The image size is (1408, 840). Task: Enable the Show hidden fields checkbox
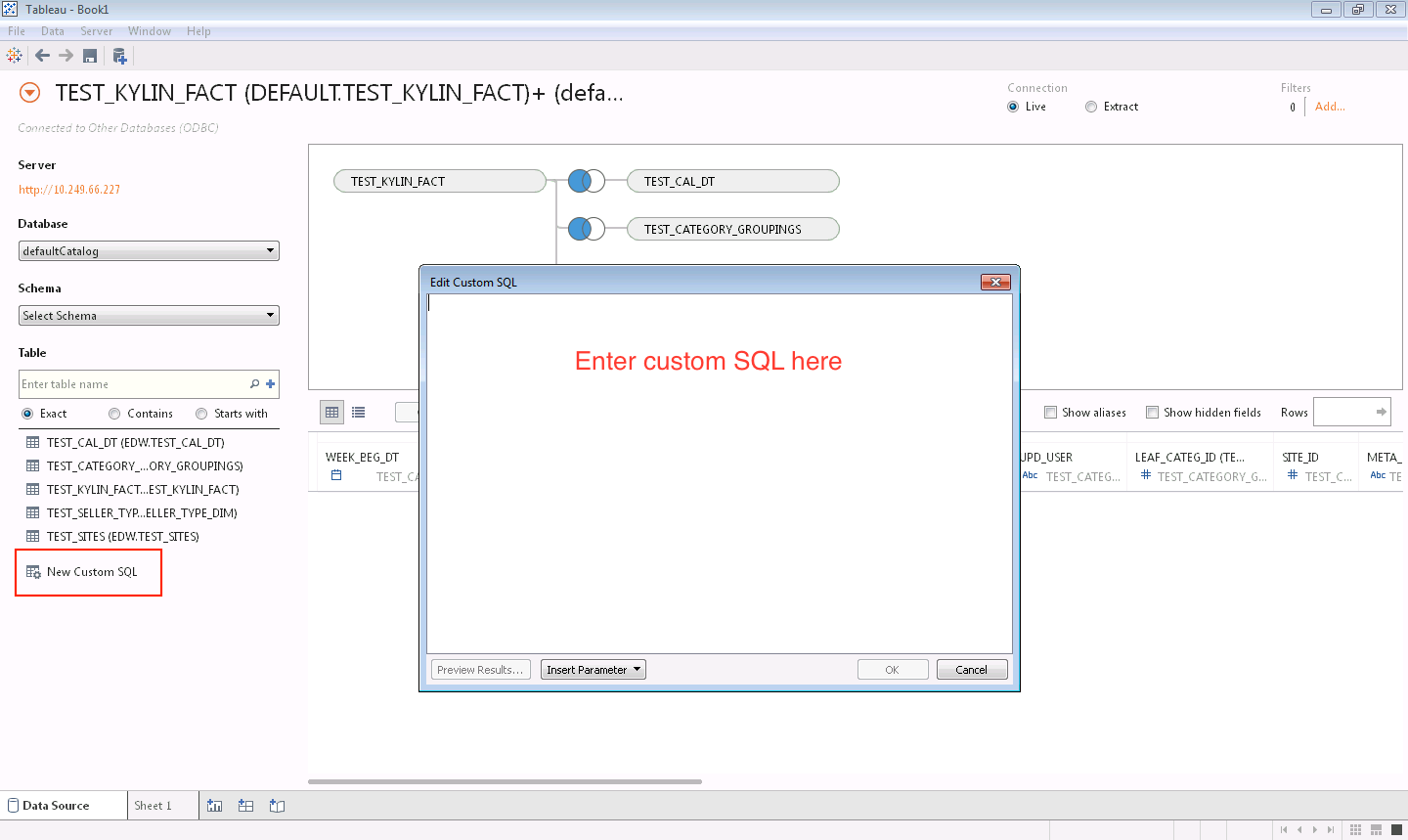[1153, 413]
